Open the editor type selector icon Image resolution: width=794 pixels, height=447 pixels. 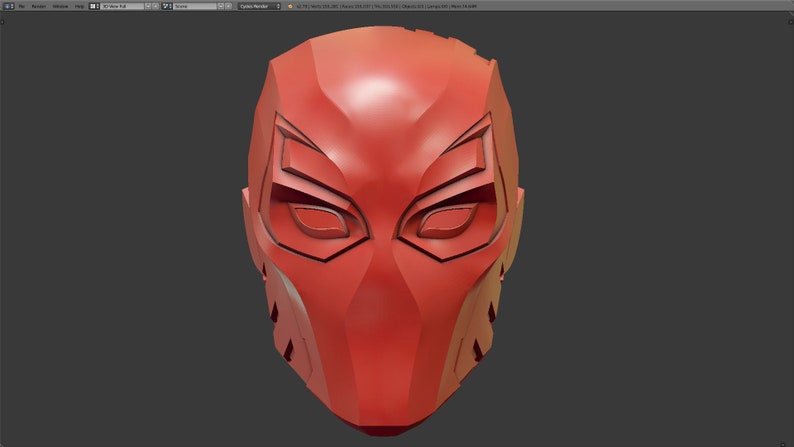point(9,6)
